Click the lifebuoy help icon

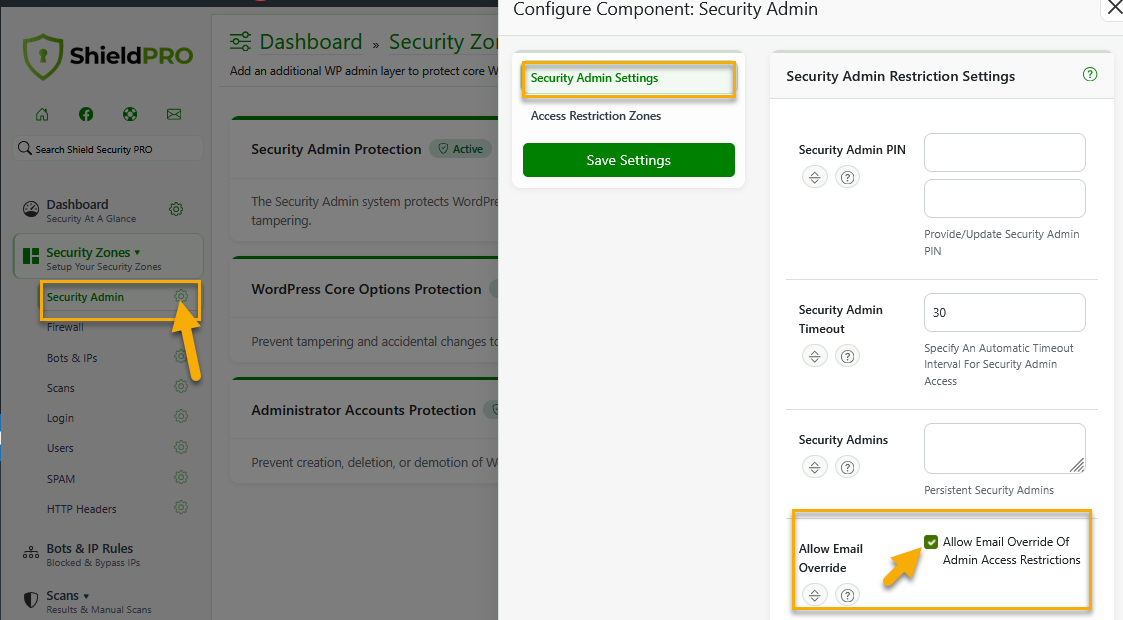[x=130, y=114]
